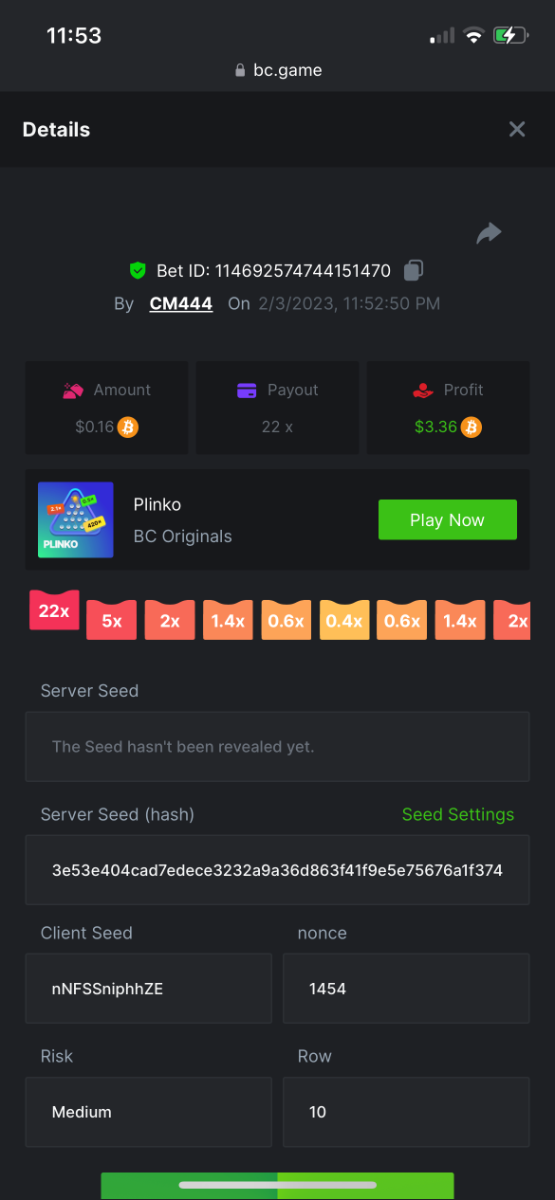Select the 0.4x multiplier tile
555x1200 pixels.
[x=344, y=620]
